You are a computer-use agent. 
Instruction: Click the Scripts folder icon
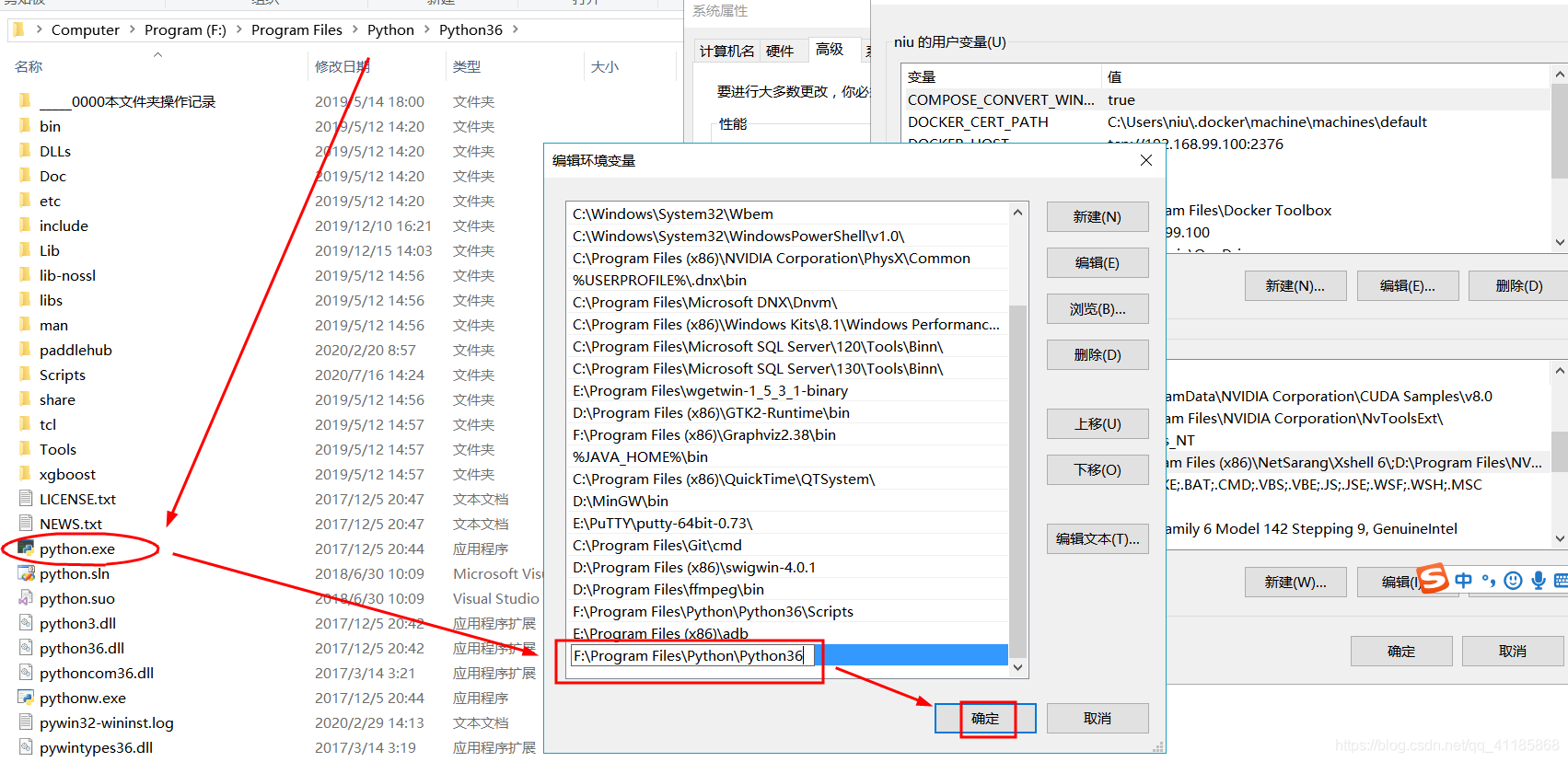25,374
